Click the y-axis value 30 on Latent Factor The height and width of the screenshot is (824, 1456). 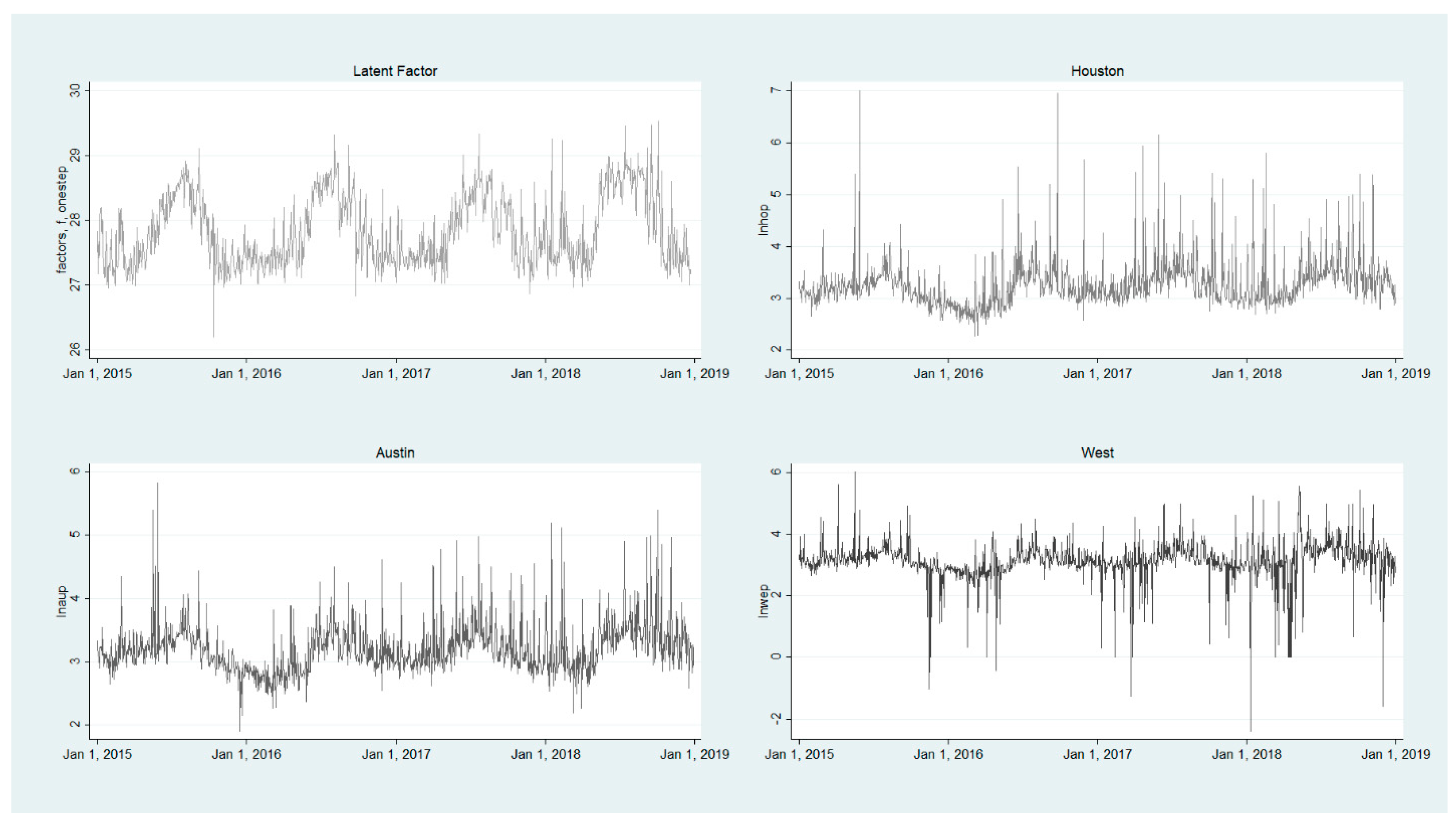click(75, 91)
